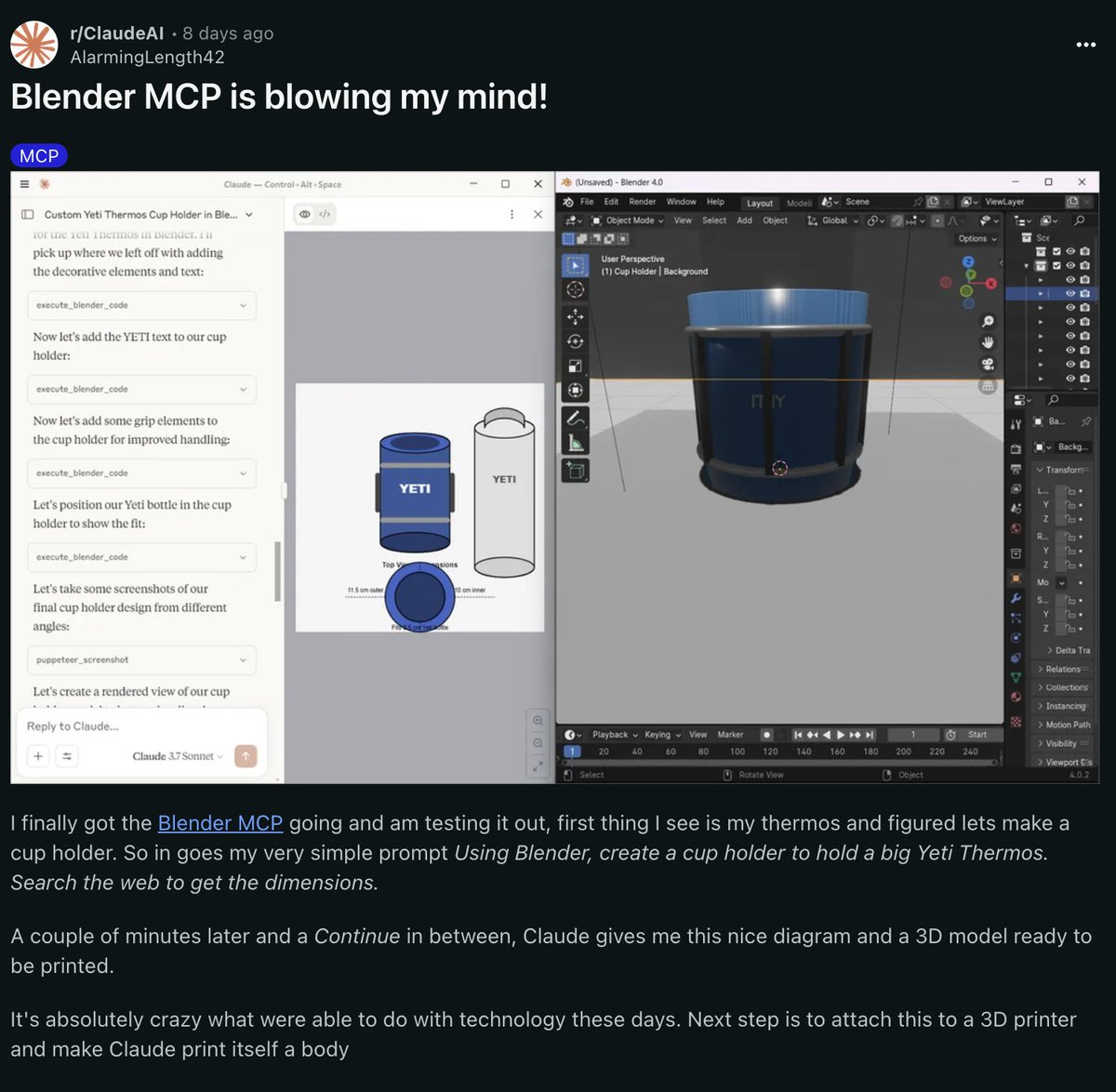Open Blender Window menu

681,202
